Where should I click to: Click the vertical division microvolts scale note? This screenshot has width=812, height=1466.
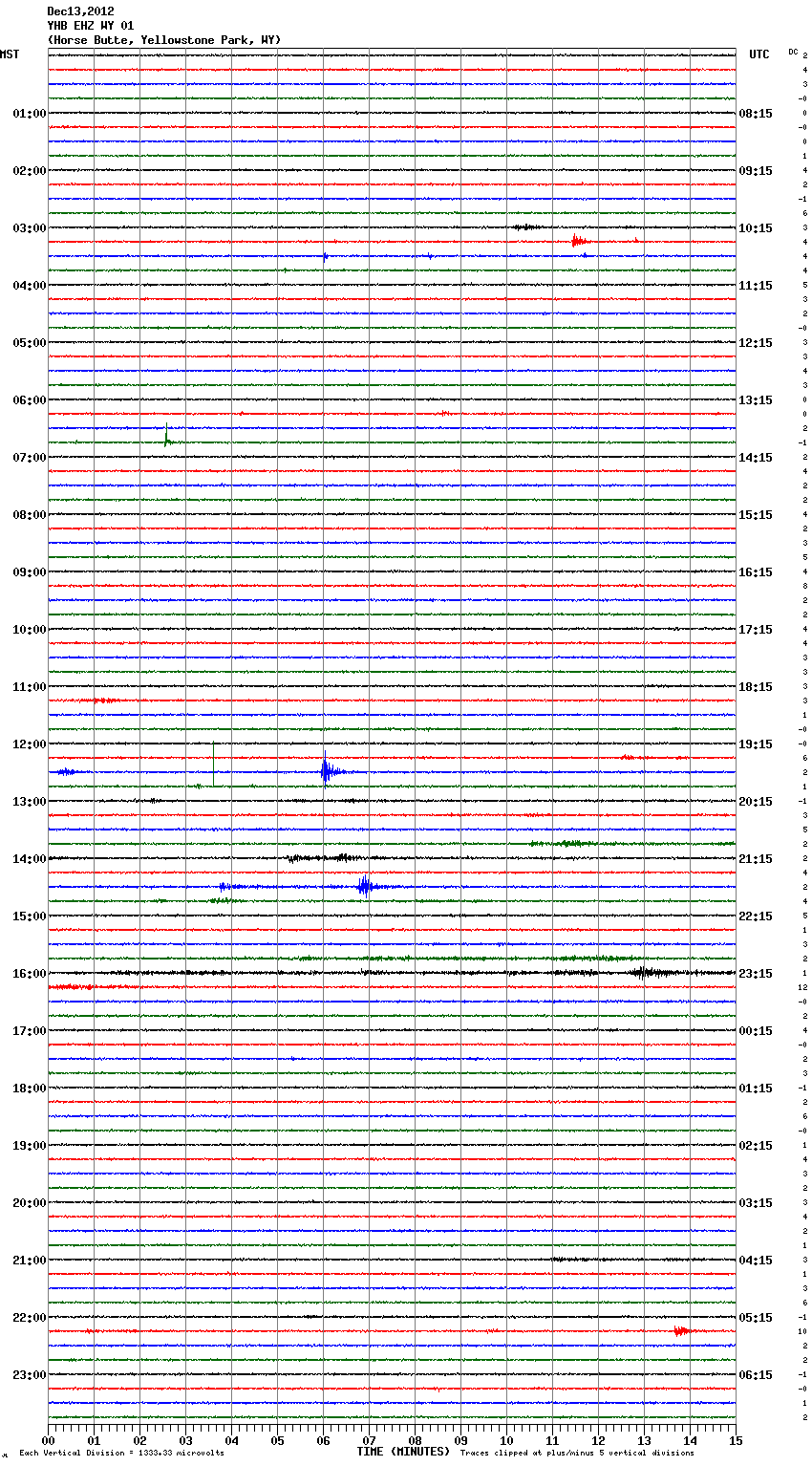(121, 1454)
